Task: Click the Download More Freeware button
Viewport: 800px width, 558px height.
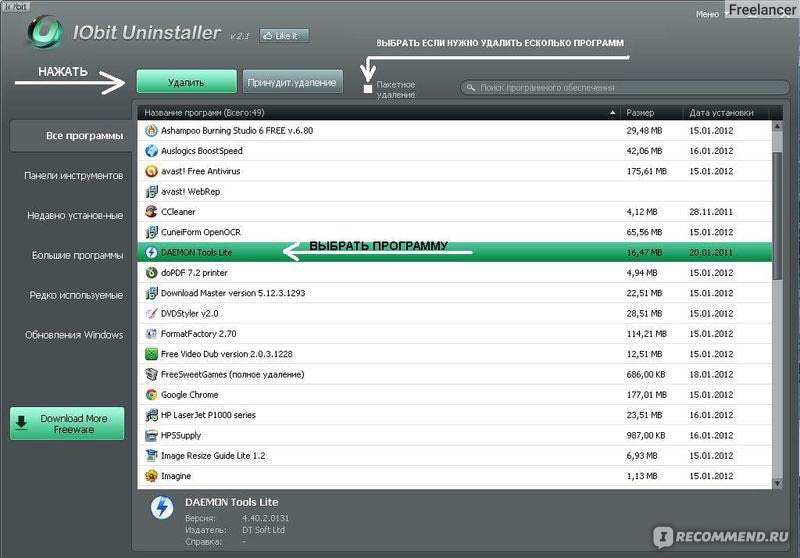Action: [67, 423]
